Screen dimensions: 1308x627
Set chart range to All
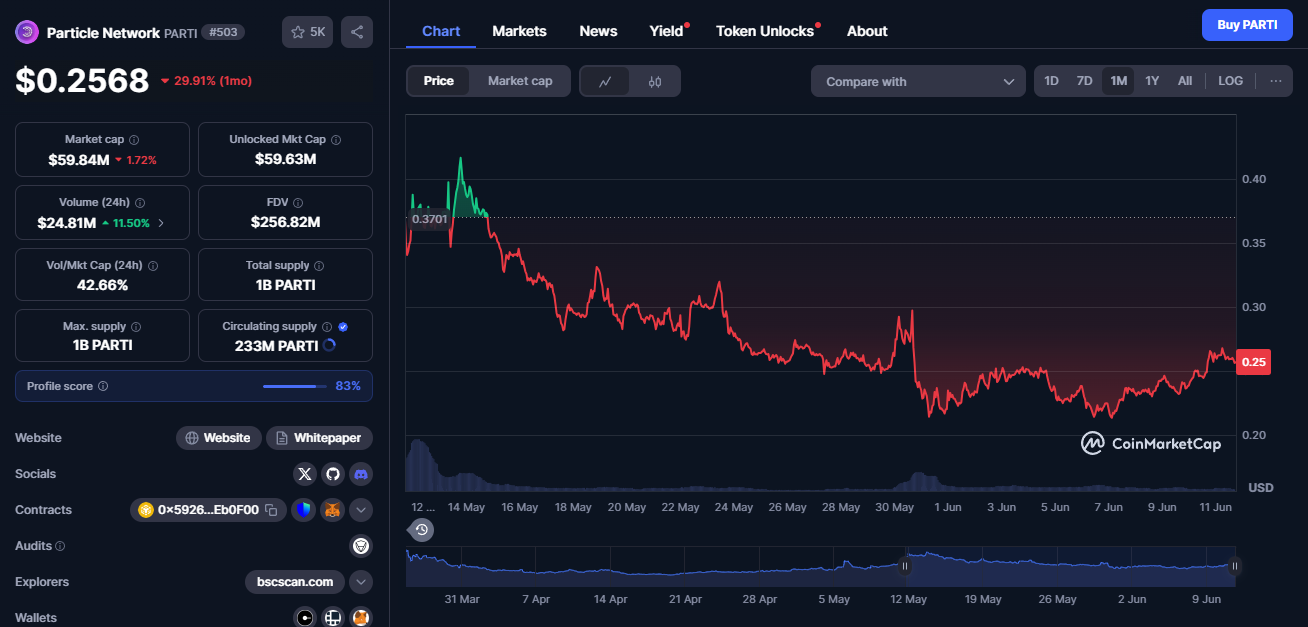(x=1185, y=81)
